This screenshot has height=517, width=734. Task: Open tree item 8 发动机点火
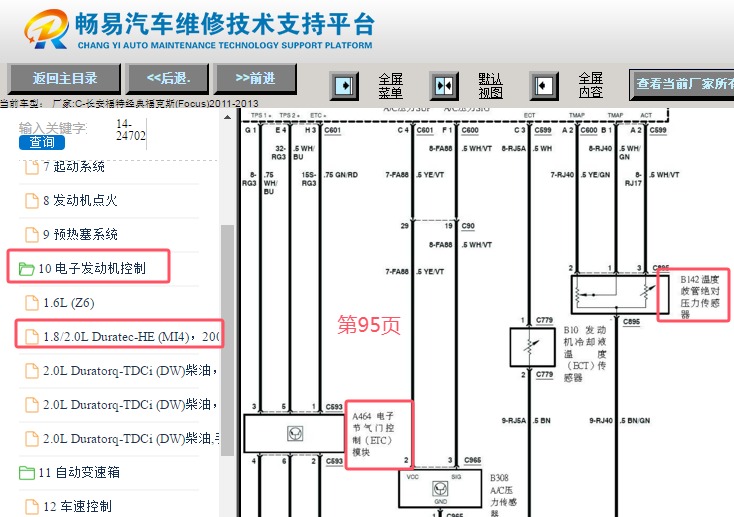click(80, 200)
